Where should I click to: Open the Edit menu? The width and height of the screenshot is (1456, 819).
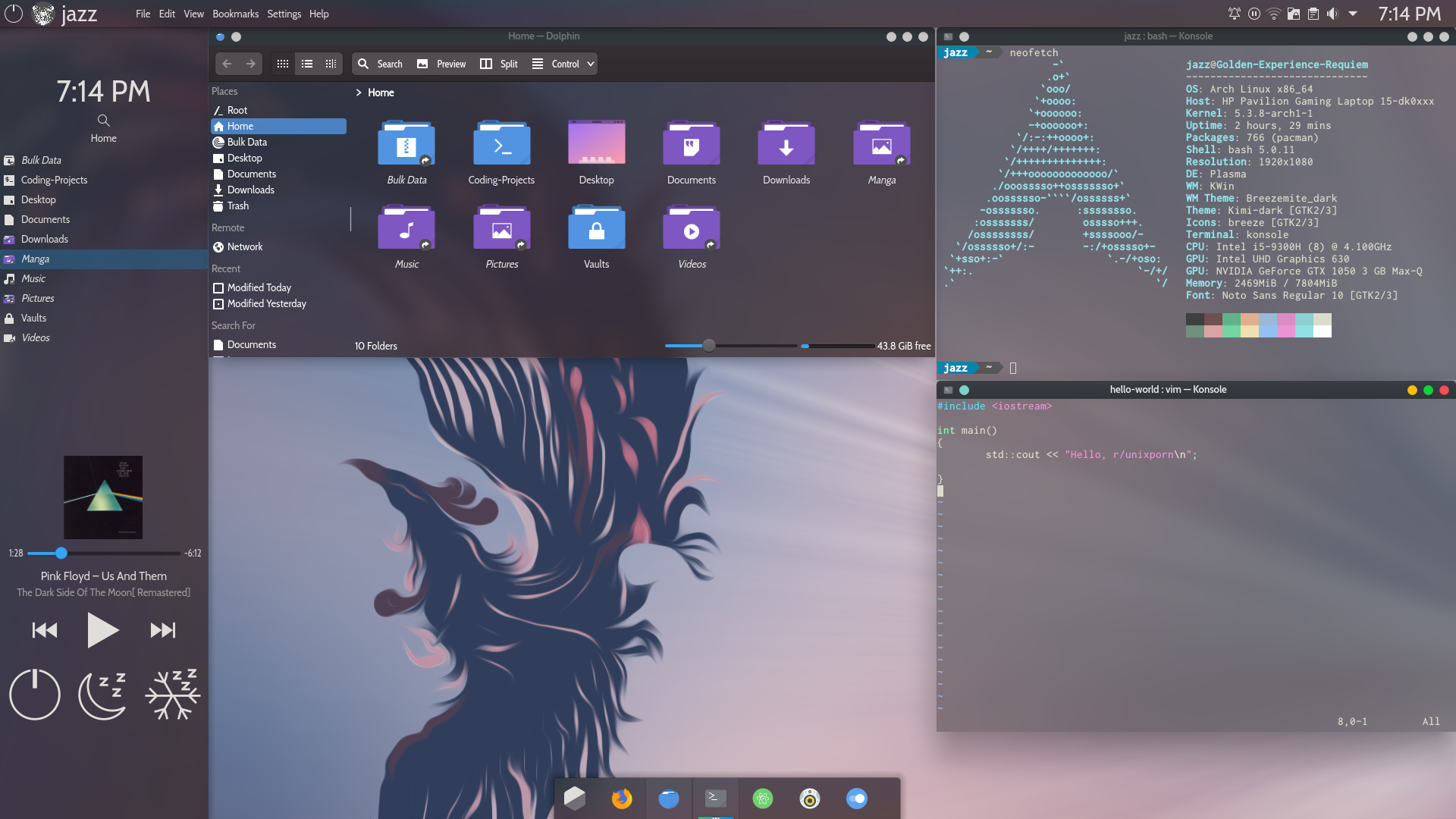point(167,14)
